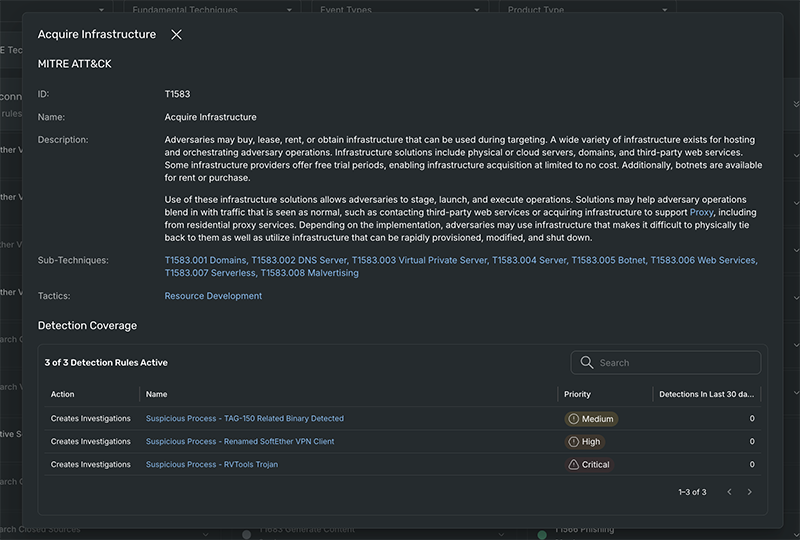This screenshot has height=540, width=800.
Task: Sort table by Action column header
Action: [62, 394]
